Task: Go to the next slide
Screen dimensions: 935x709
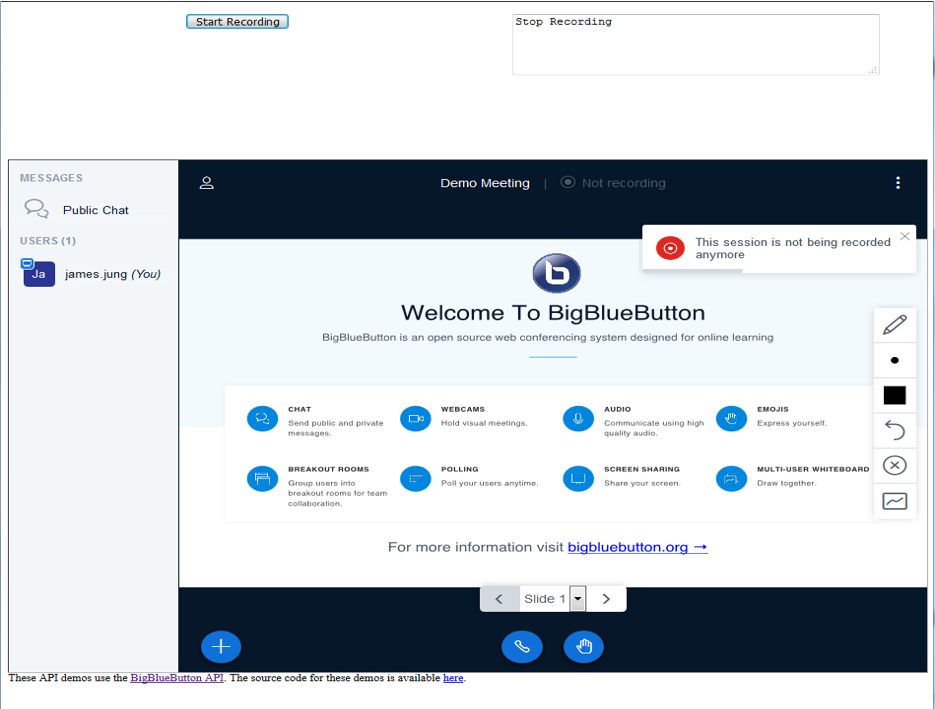Action: click(606, 599)
